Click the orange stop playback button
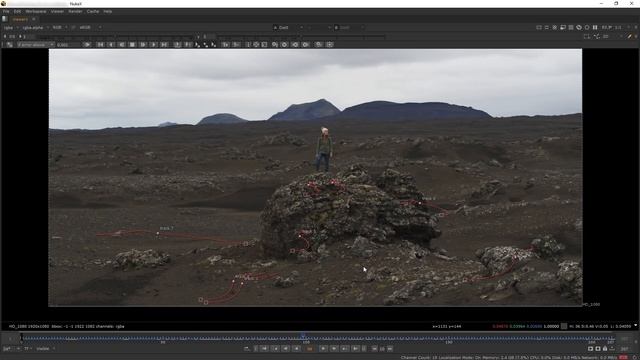Screen dimensions: 640x360 (x=310, y=349)
